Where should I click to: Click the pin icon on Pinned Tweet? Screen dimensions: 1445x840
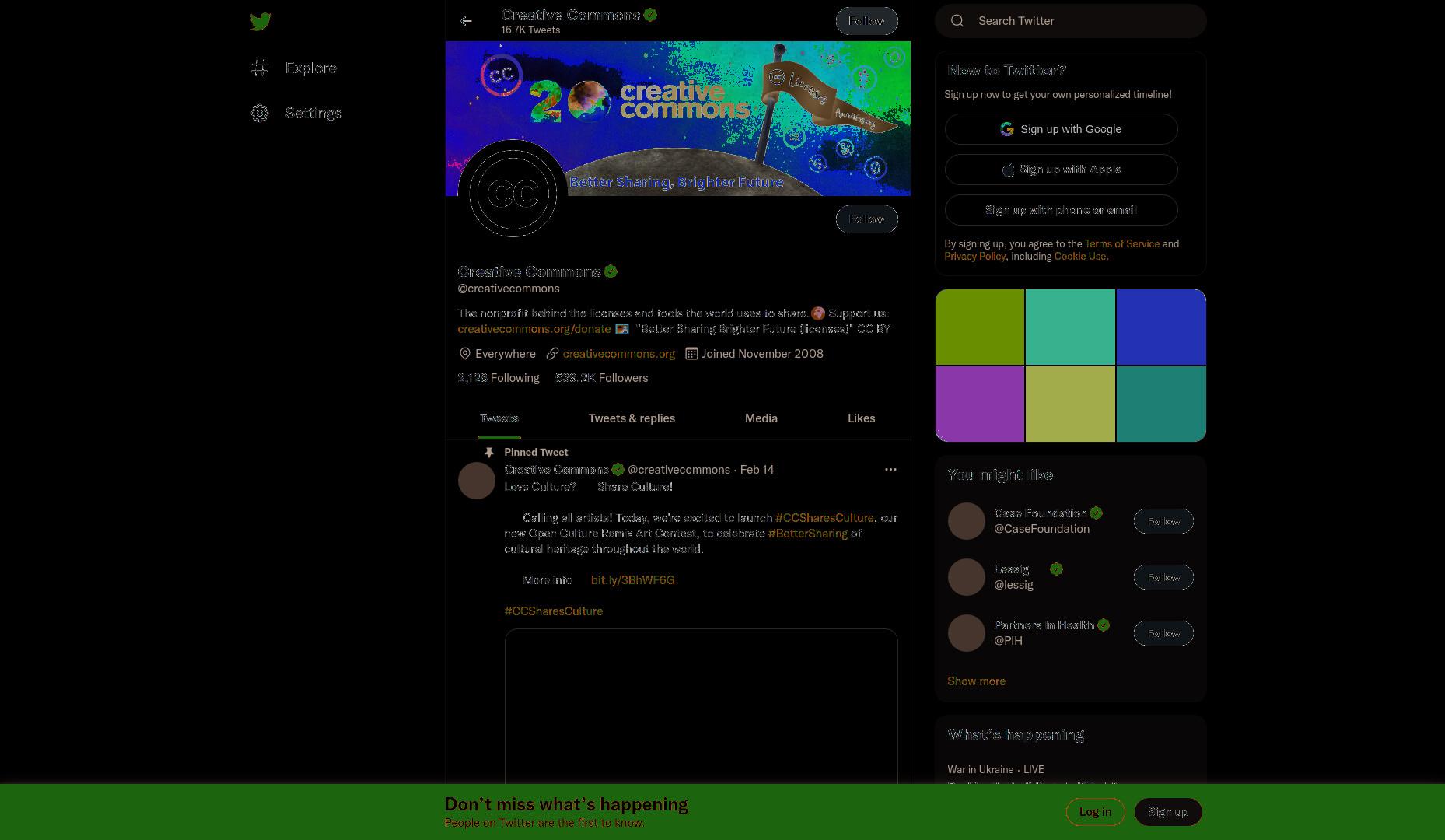[x=489, y=453]
